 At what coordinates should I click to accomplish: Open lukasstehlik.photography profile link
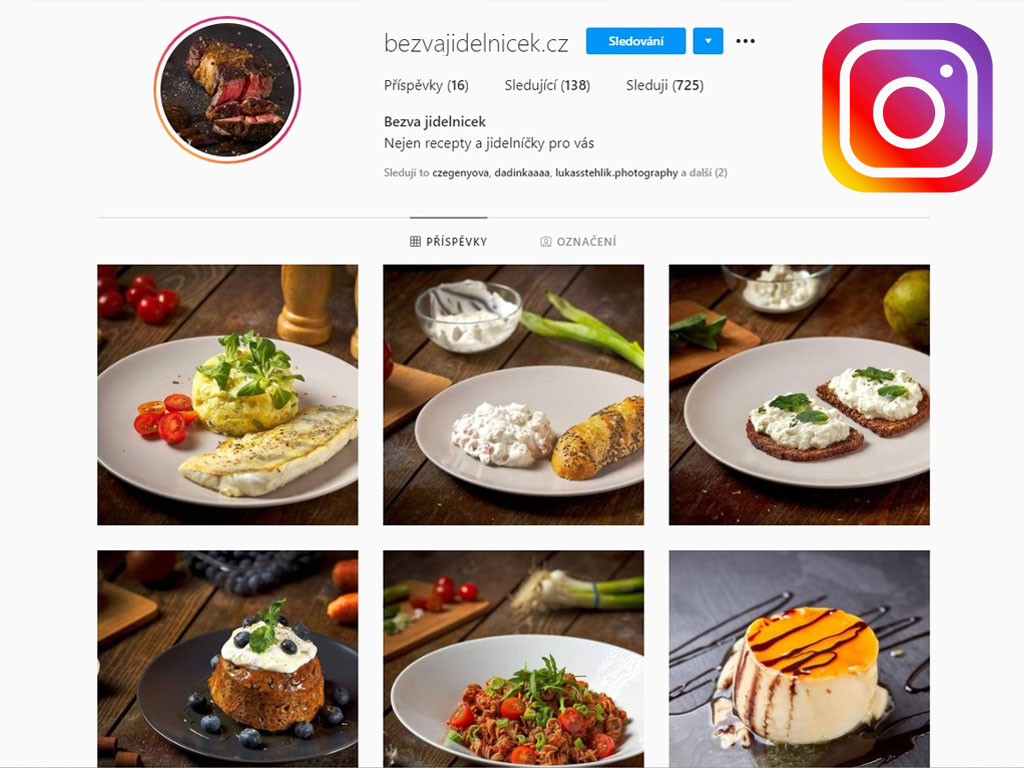point(616,173)
